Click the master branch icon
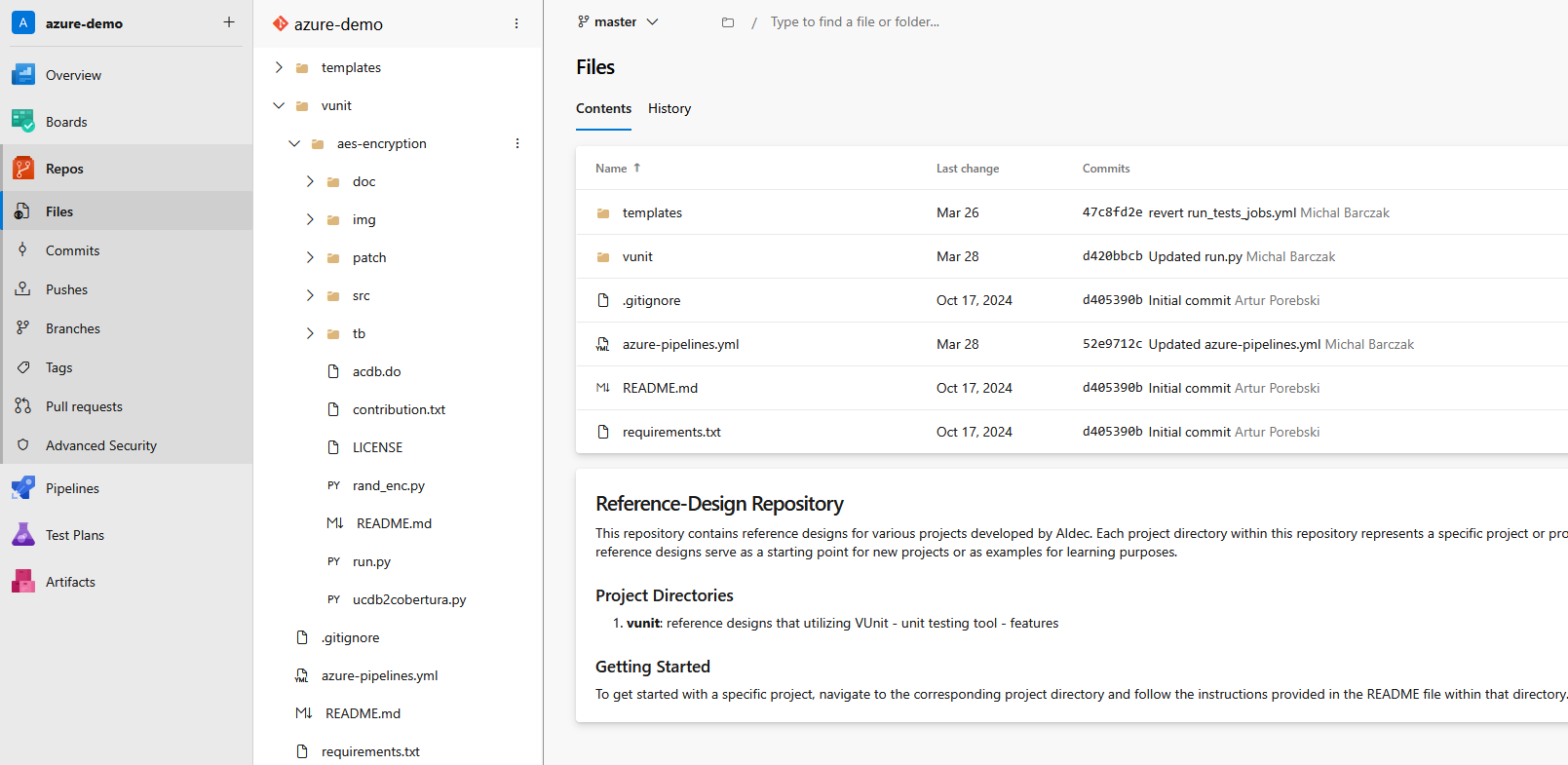Screen dimensions: 1568x765 point(584,21)
